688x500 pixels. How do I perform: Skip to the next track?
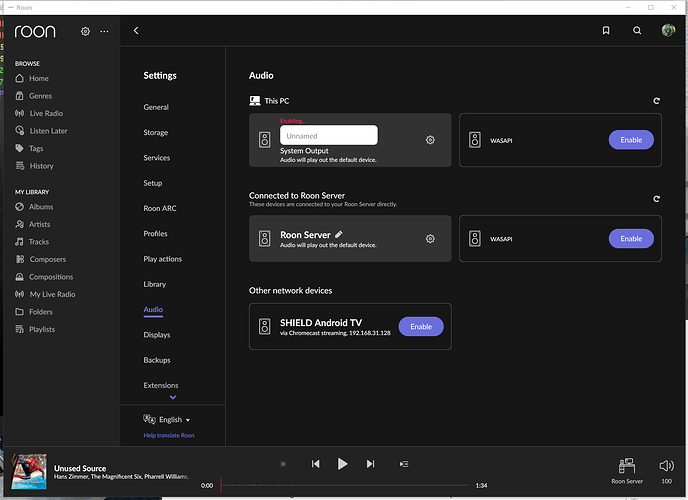tap(370, 464)
